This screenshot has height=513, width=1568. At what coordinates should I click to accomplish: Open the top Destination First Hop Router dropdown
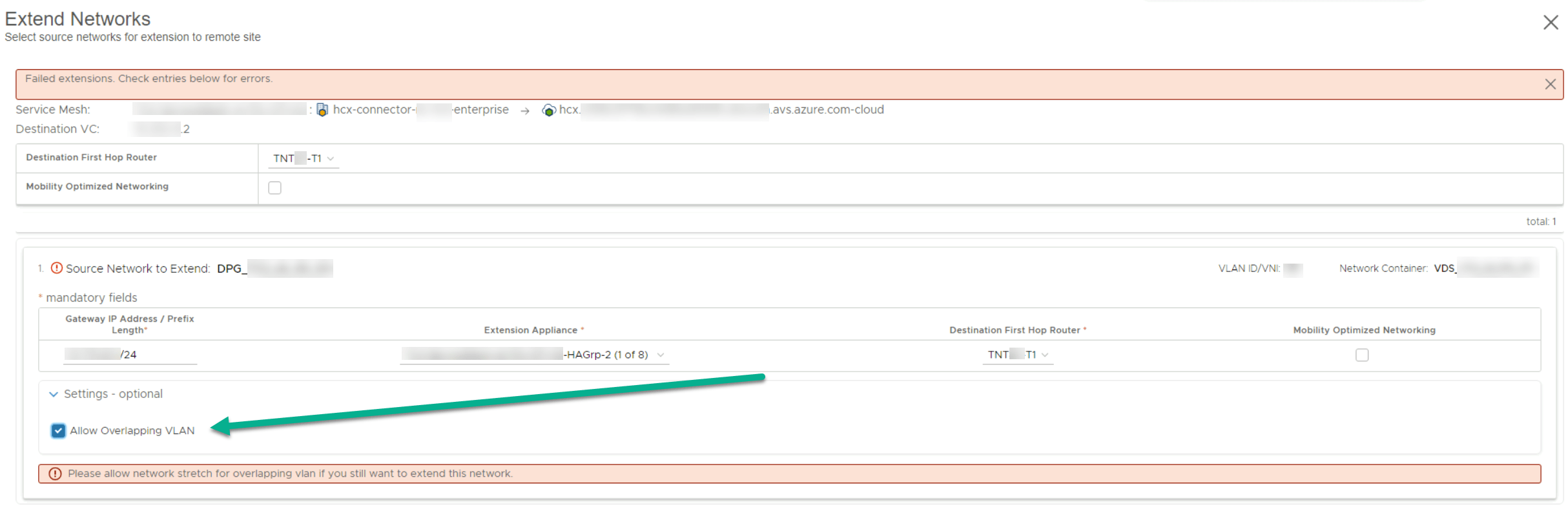(304, 159)
